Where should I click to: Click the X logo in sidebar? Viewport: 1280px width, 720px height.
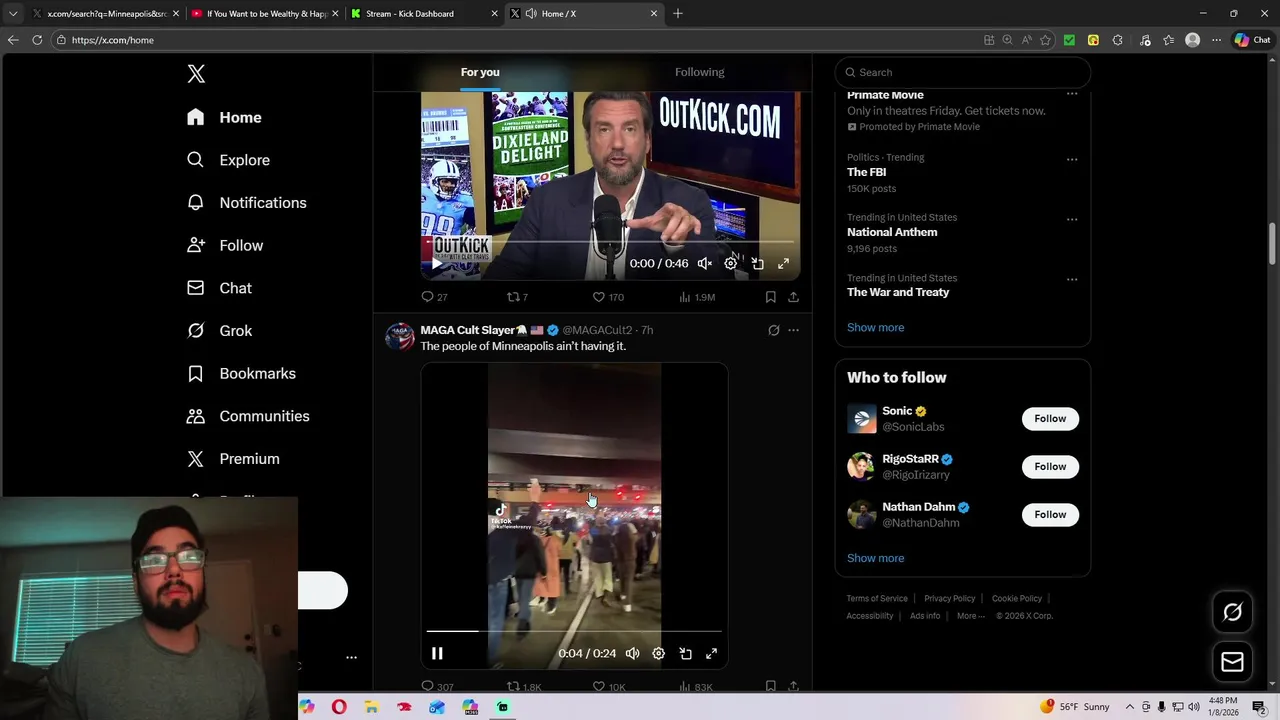click(197, 74)
